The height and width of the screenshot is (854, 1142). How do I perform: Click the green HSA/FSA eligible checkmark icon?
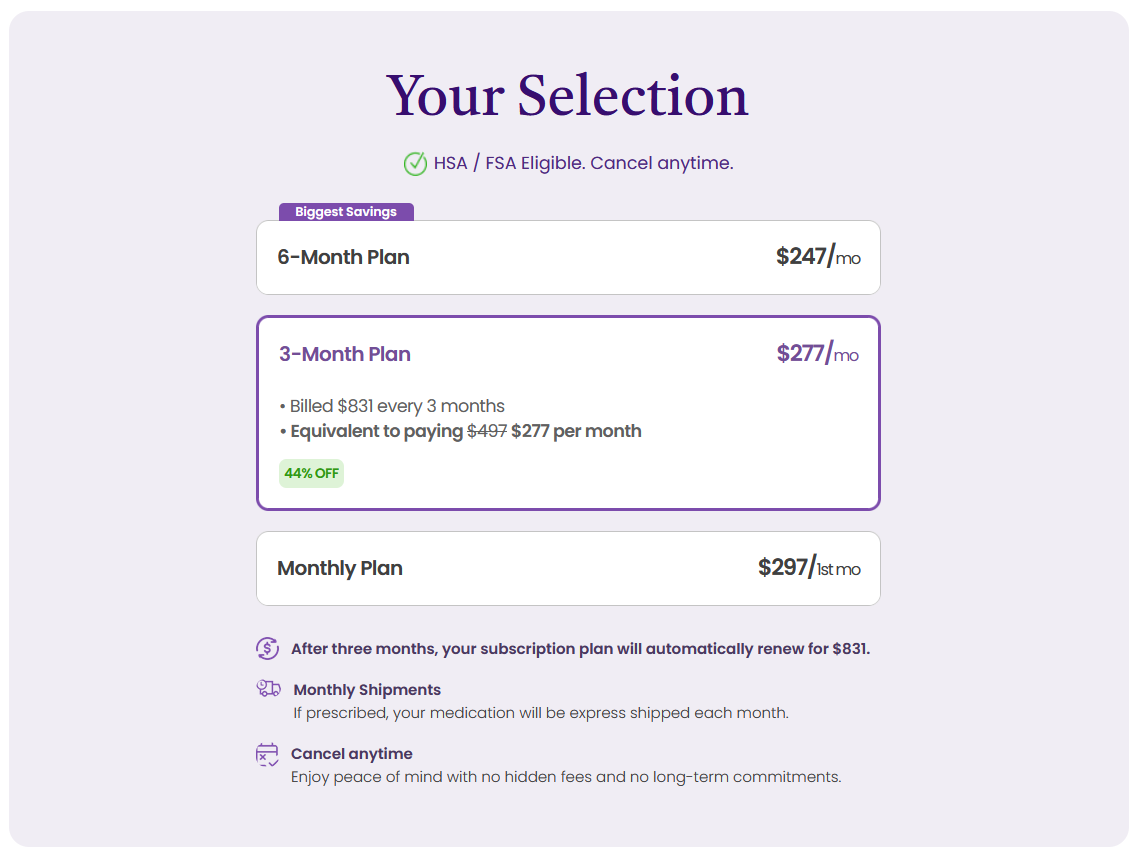[415, 163]
